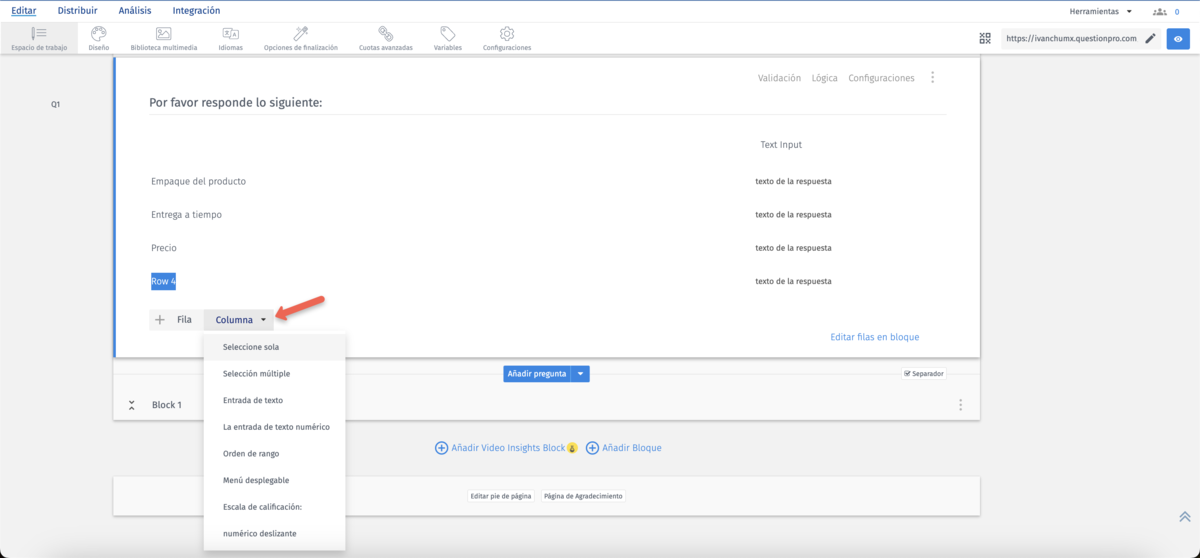Open the Herramientas dropdown

(x=1101, y=12)
